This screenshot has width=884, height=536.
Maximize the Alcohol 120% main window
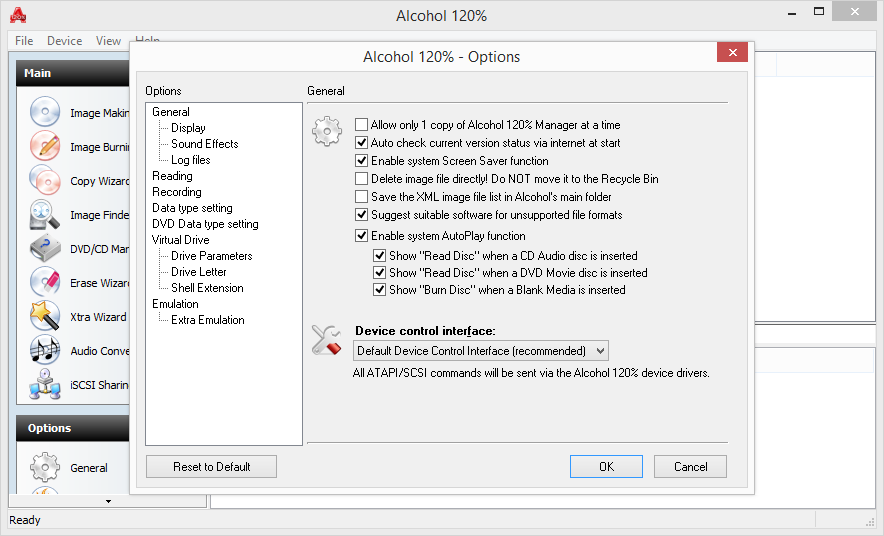tap(819, 12)
